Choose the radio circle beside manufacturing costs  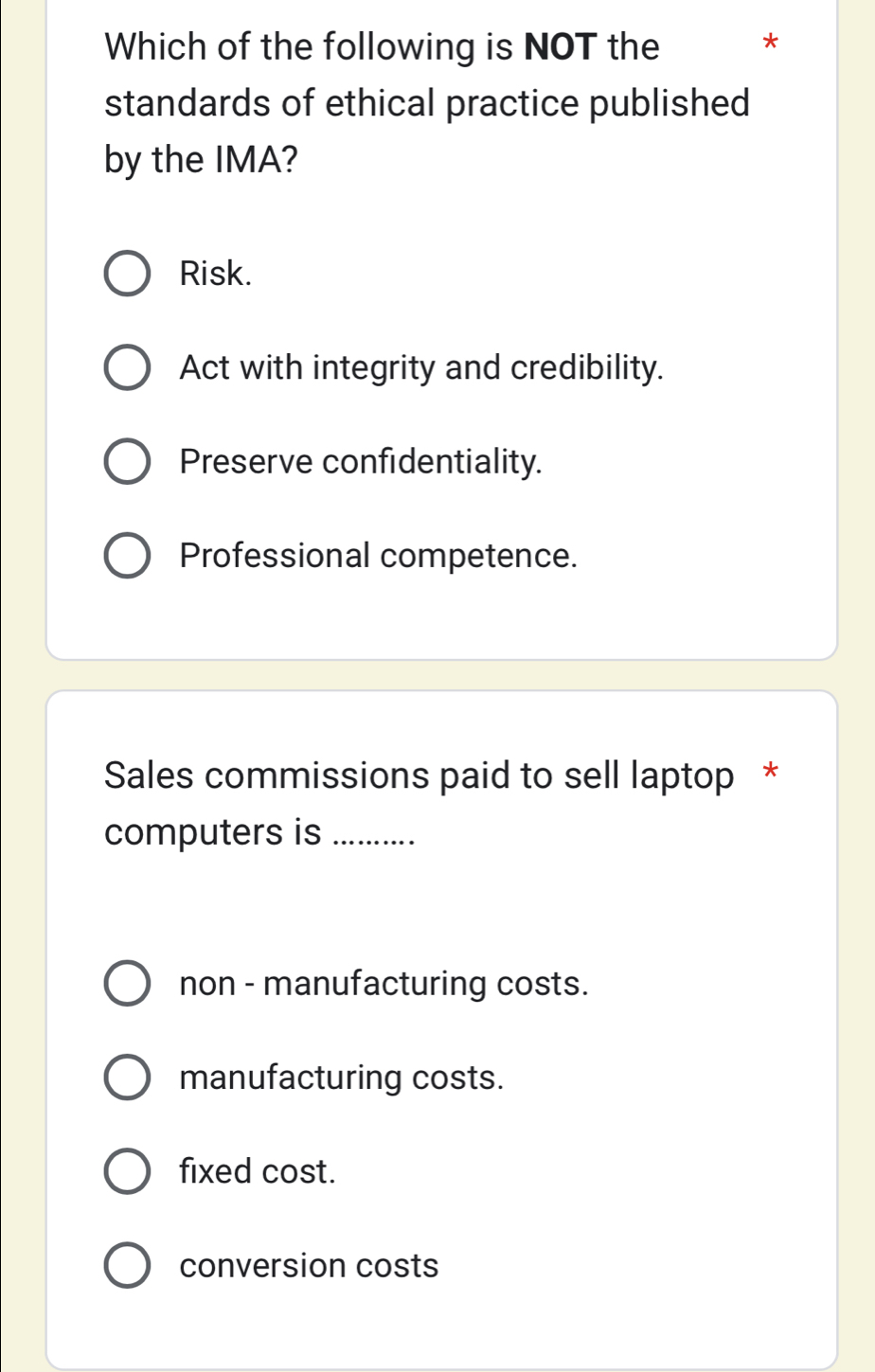click(x=126, y=1078)
